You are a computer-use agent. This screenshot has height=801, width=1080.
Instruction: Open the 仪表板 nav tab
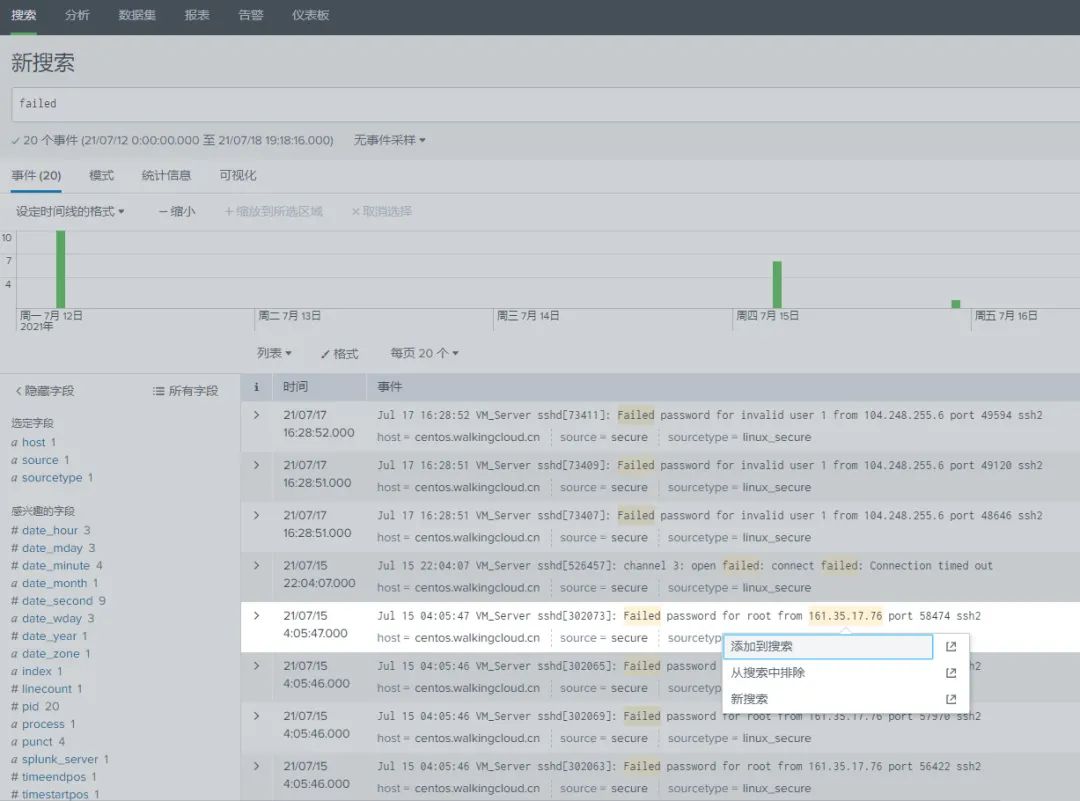point(311,15)
